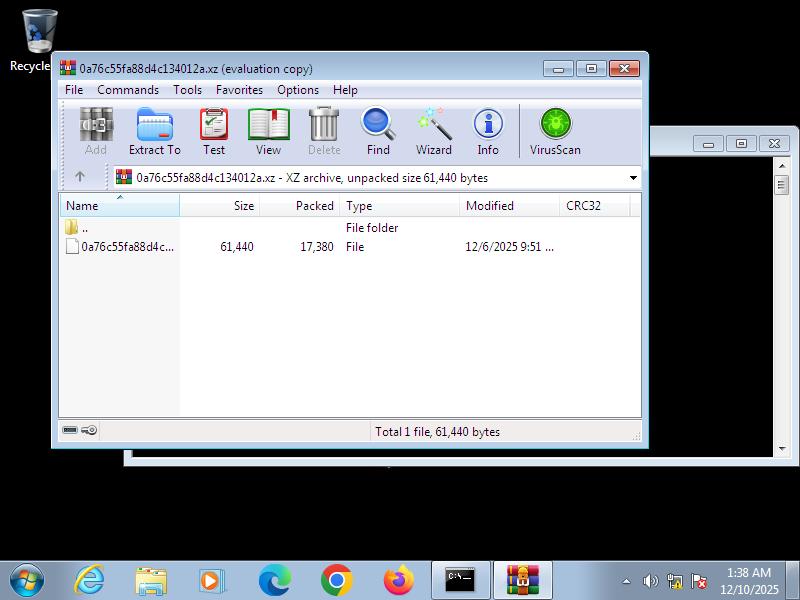Run the Test archive tool

[x=214, y=132]
